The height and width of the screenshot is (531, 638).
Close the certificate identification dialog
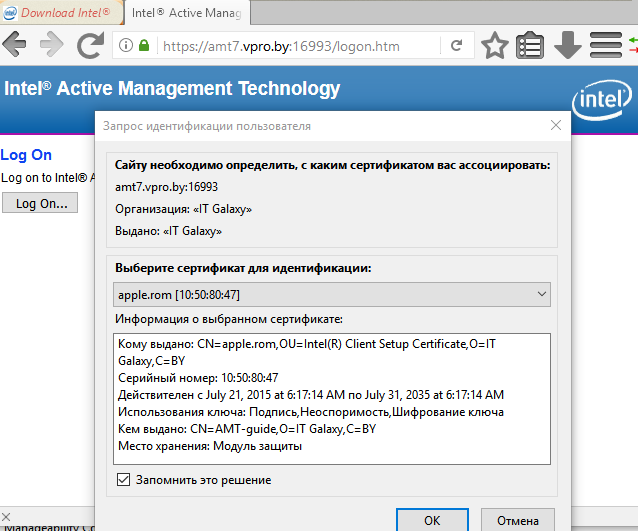[556, 125]
